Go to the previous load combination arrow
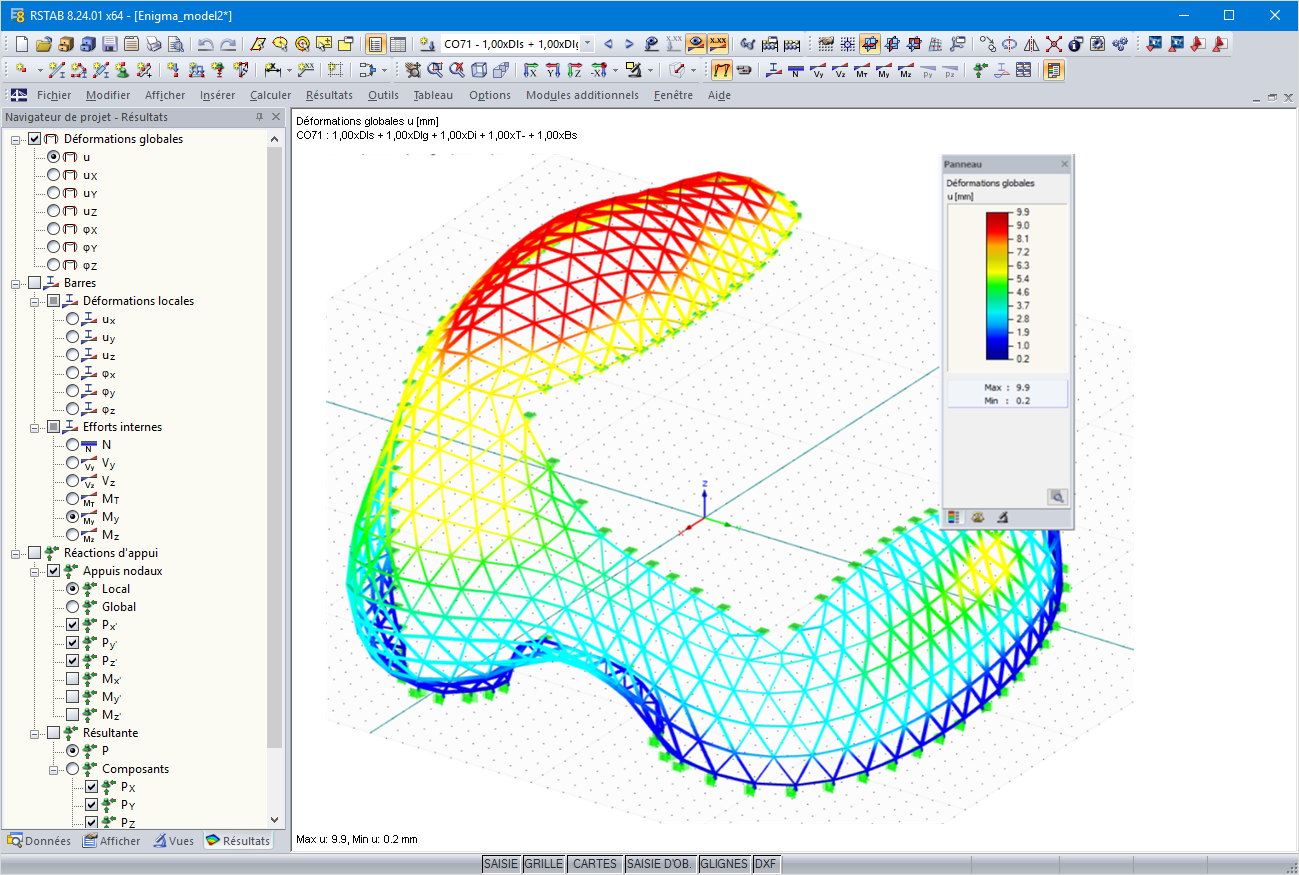This screenshot has height=875, width=1299. tap(607, 44)
